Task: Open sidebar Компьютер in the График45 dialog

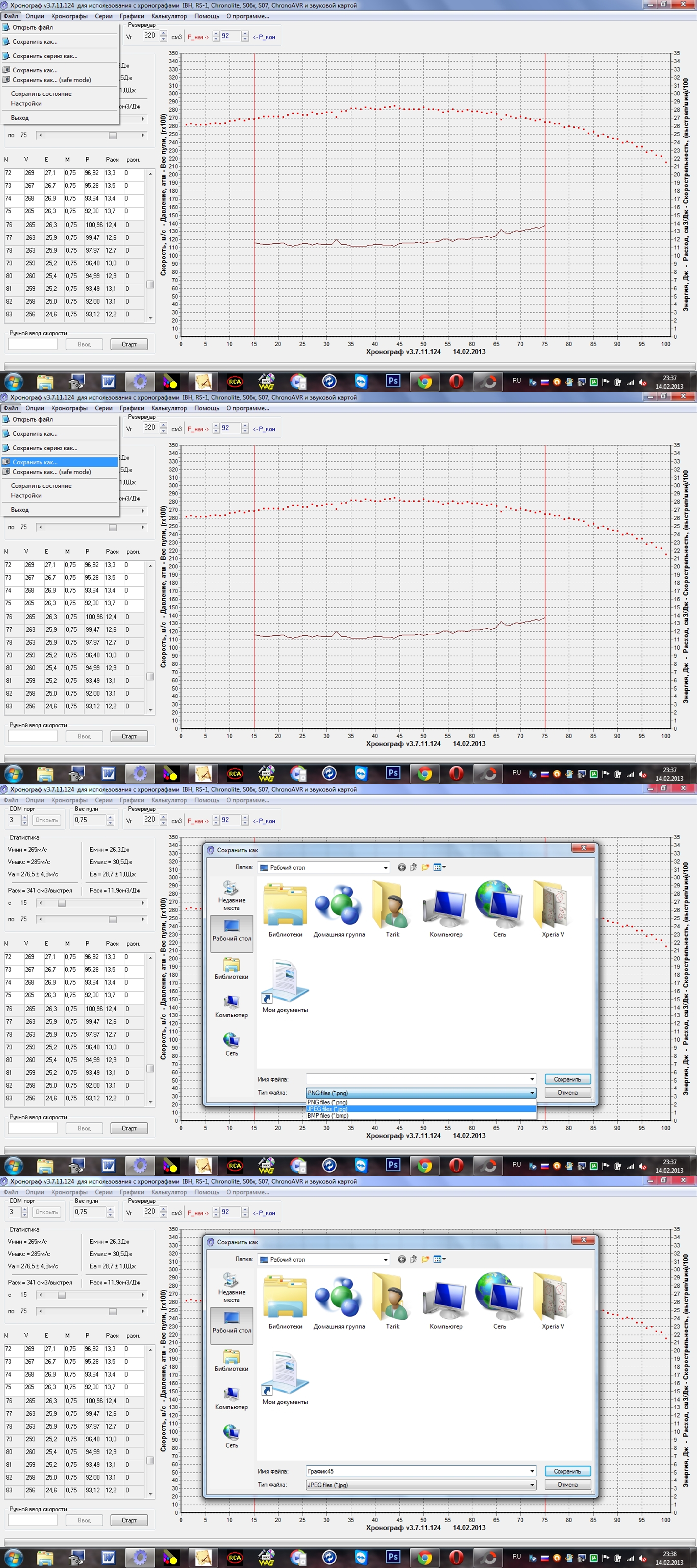Action: tap(231, 1398)
